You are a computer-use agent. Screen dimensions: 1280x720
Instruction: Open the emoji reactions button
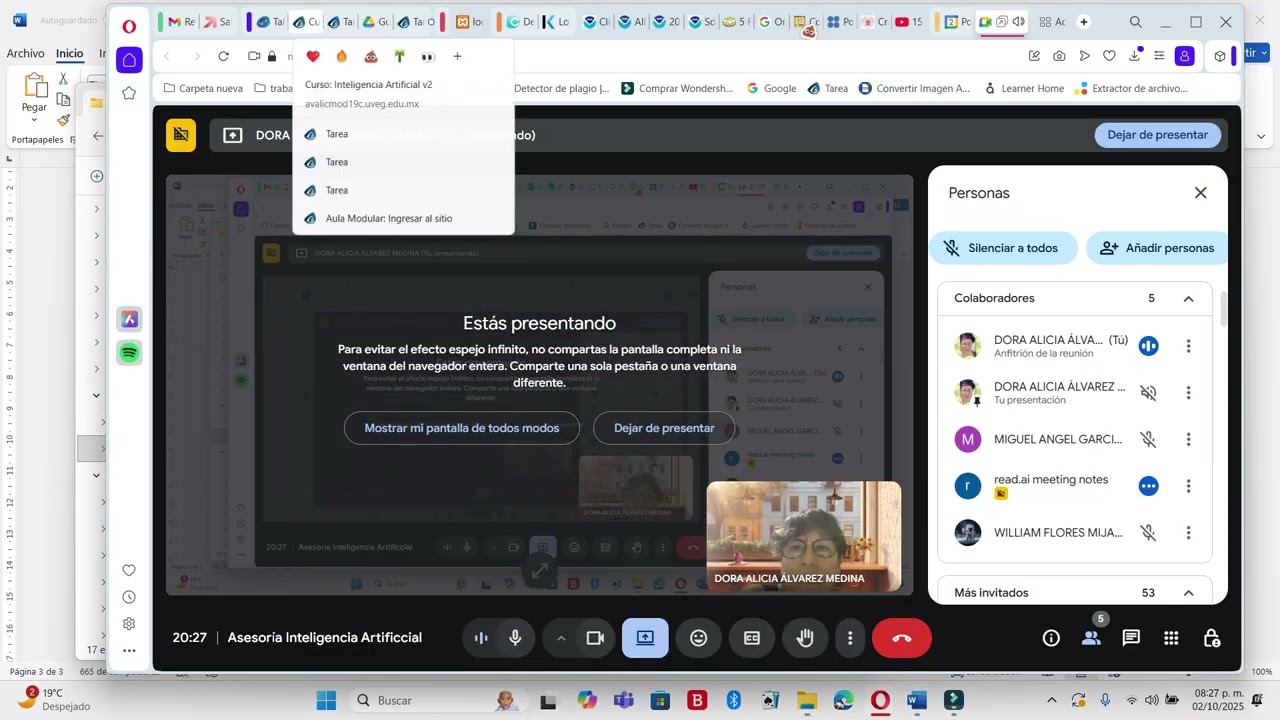698,638
